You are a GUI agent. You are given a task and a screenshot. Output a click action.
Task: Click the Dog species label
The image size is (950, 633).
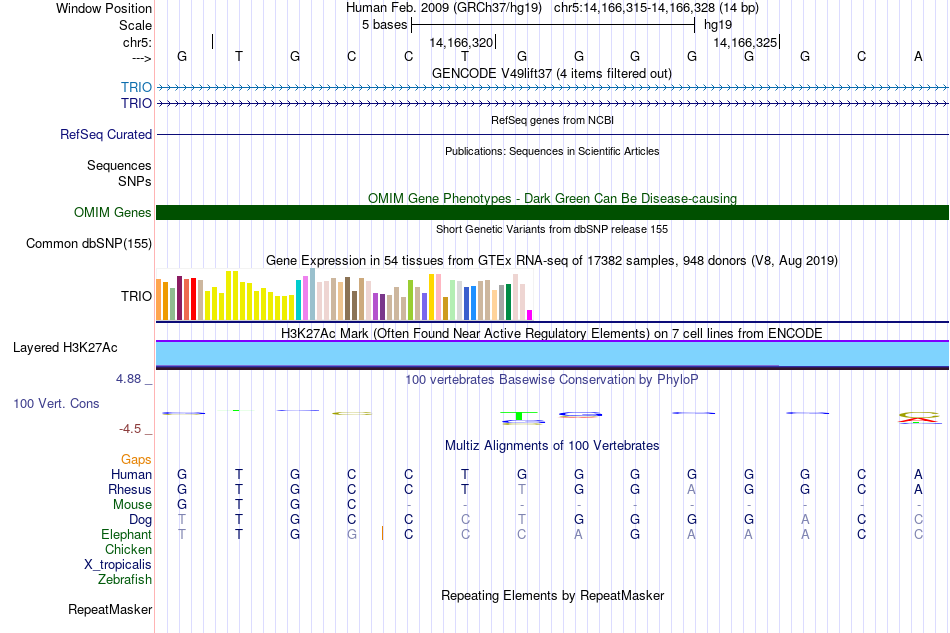coord(141,520)
